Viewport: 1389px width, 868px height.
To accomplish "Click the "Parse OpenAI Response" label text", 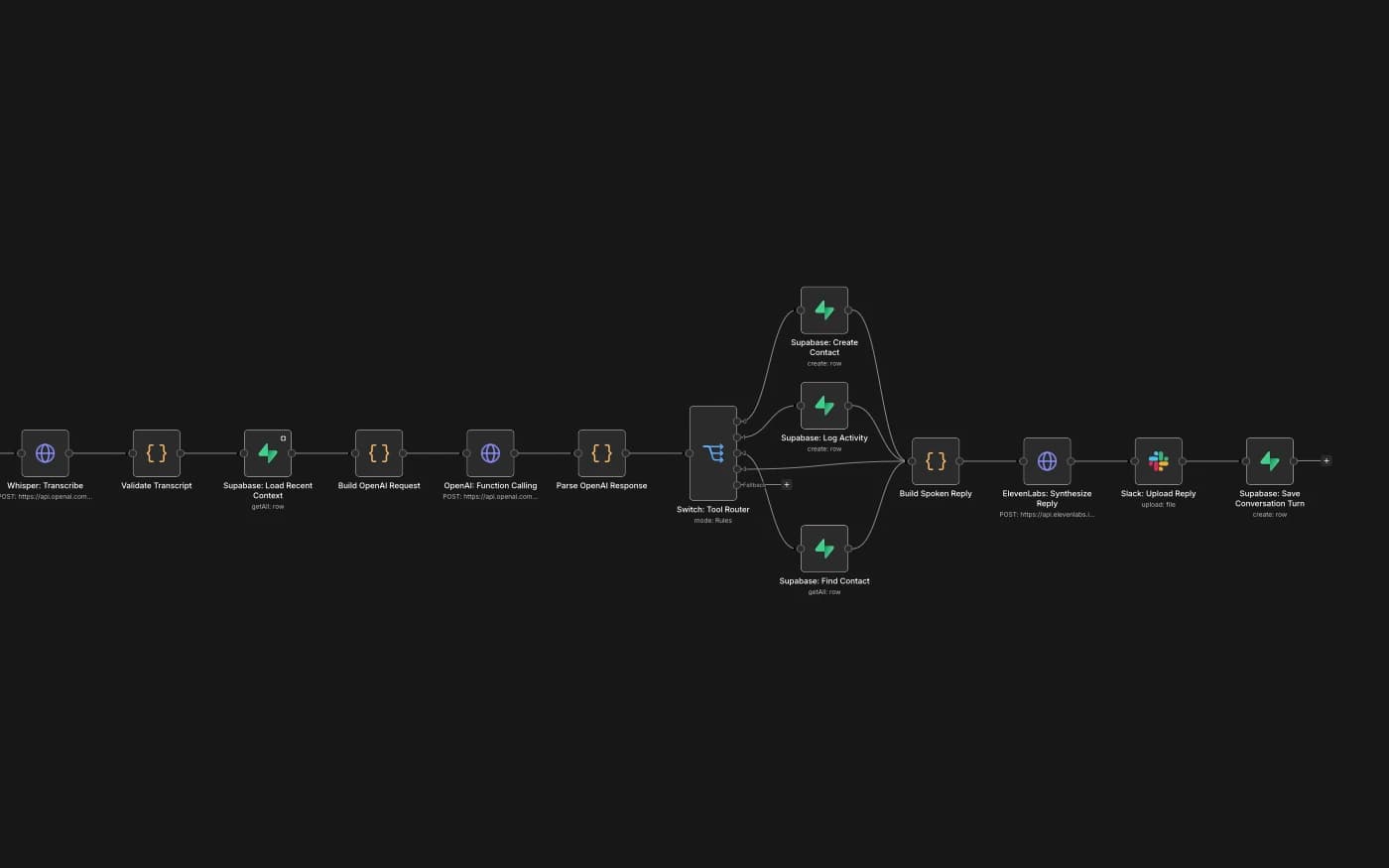I will click(x=601, y=486).
